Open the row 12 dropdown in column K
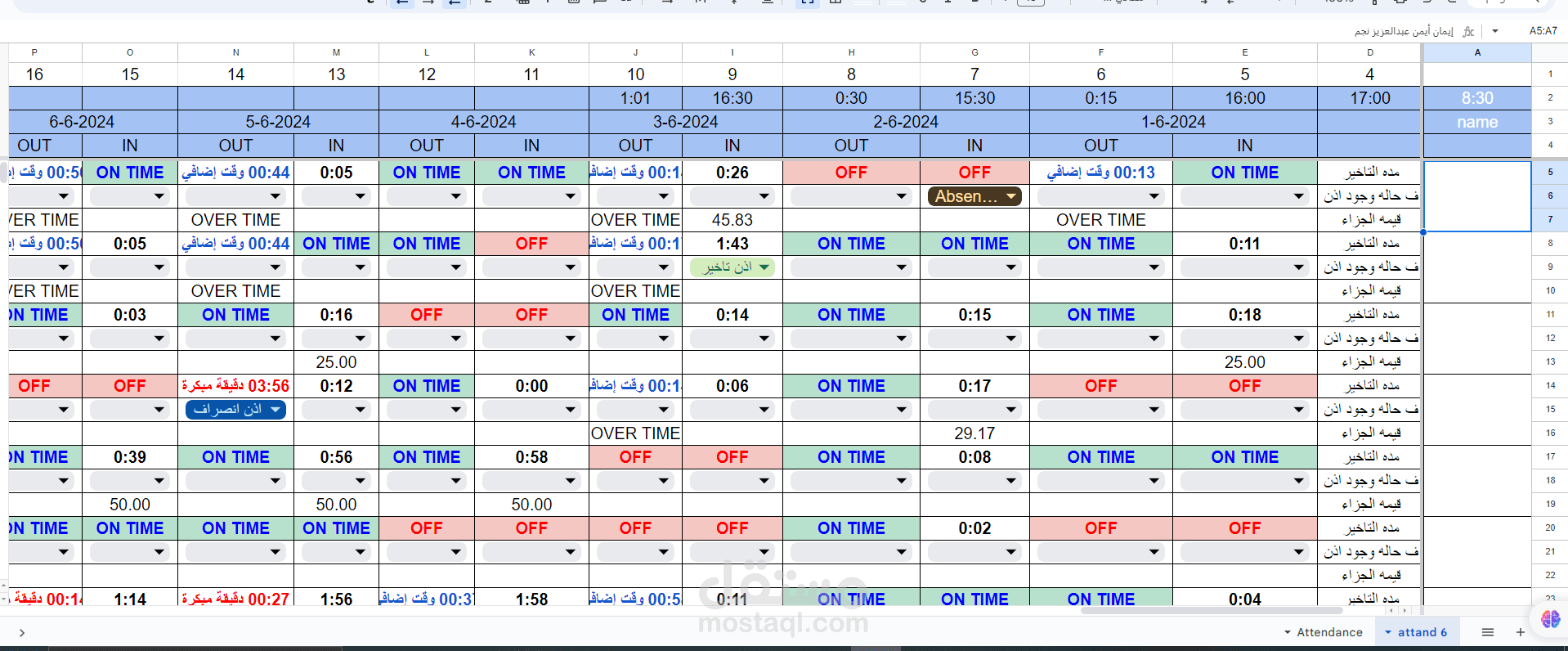Screen dimensions: 1568x651 [x=531, y=339]
